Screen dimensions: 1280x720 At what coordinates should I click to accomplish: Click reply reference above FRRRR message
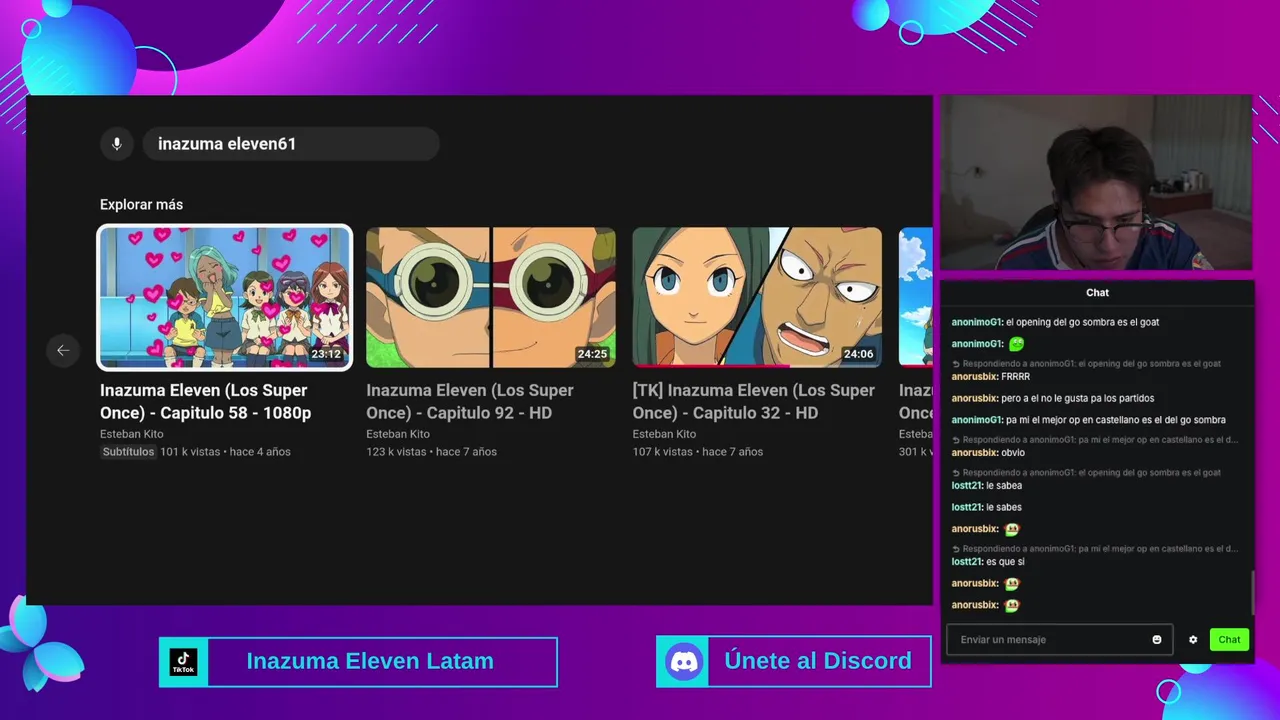[x=1086, y=364]
